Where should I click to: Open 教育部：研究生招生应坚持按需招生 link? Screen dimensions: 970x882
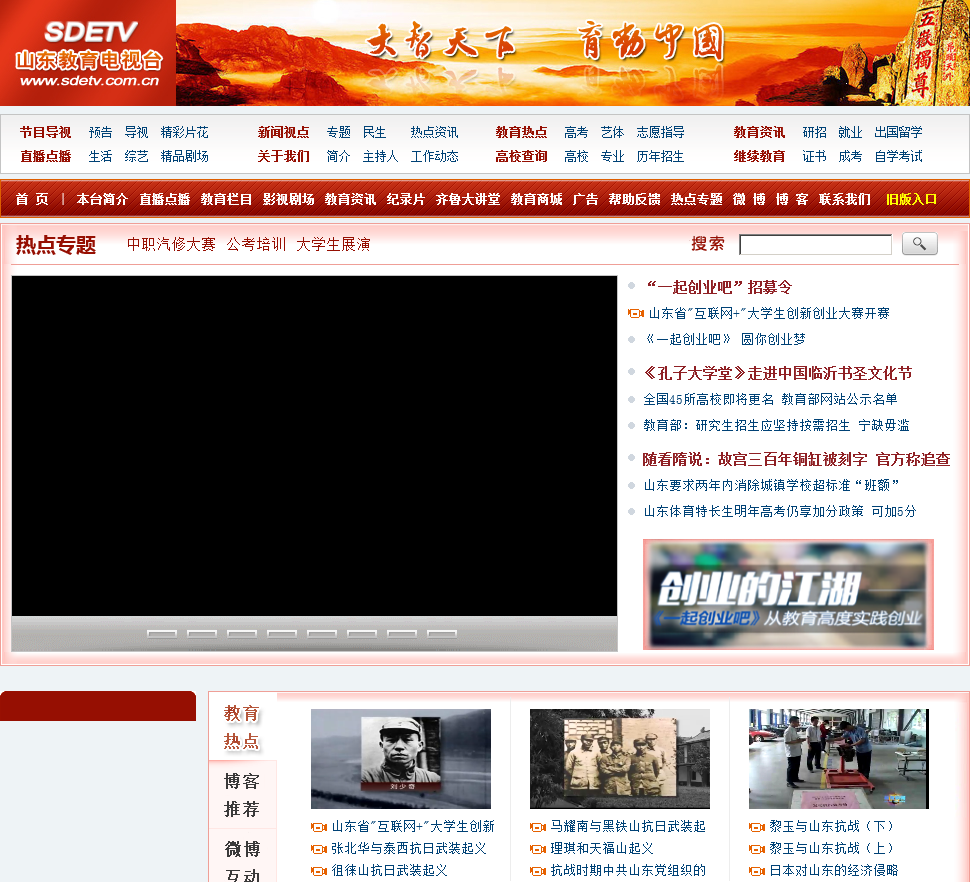(x=776, y=426)
